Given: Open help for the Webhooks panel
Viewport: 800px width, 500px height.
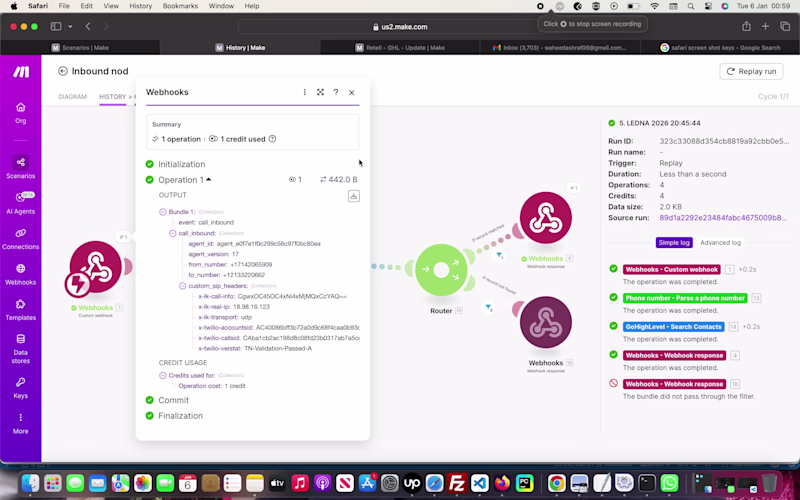Looking at the screenshot, I should click(x=336, y=92).
